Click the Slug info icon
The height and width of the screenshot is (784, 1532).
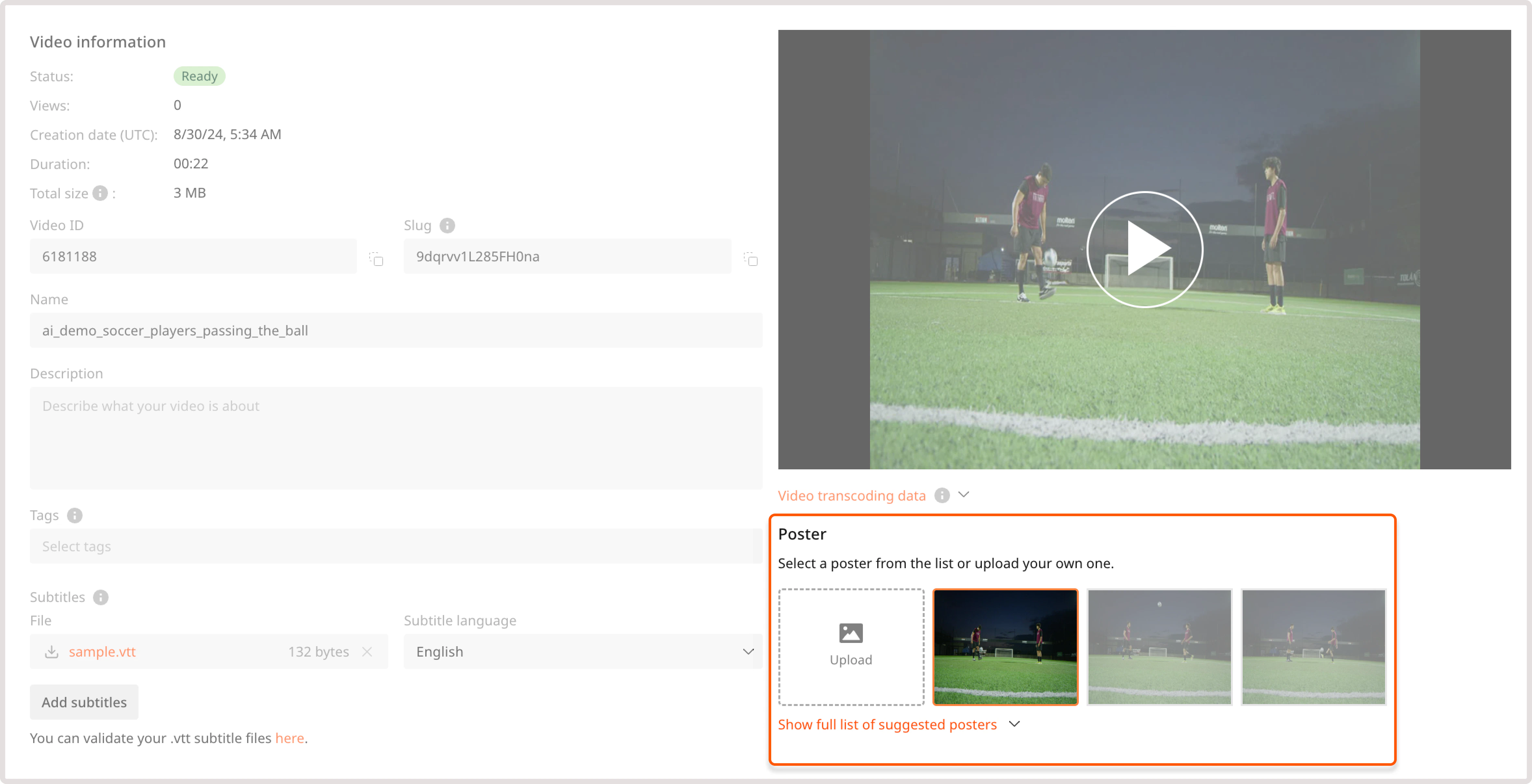[447, 226]
